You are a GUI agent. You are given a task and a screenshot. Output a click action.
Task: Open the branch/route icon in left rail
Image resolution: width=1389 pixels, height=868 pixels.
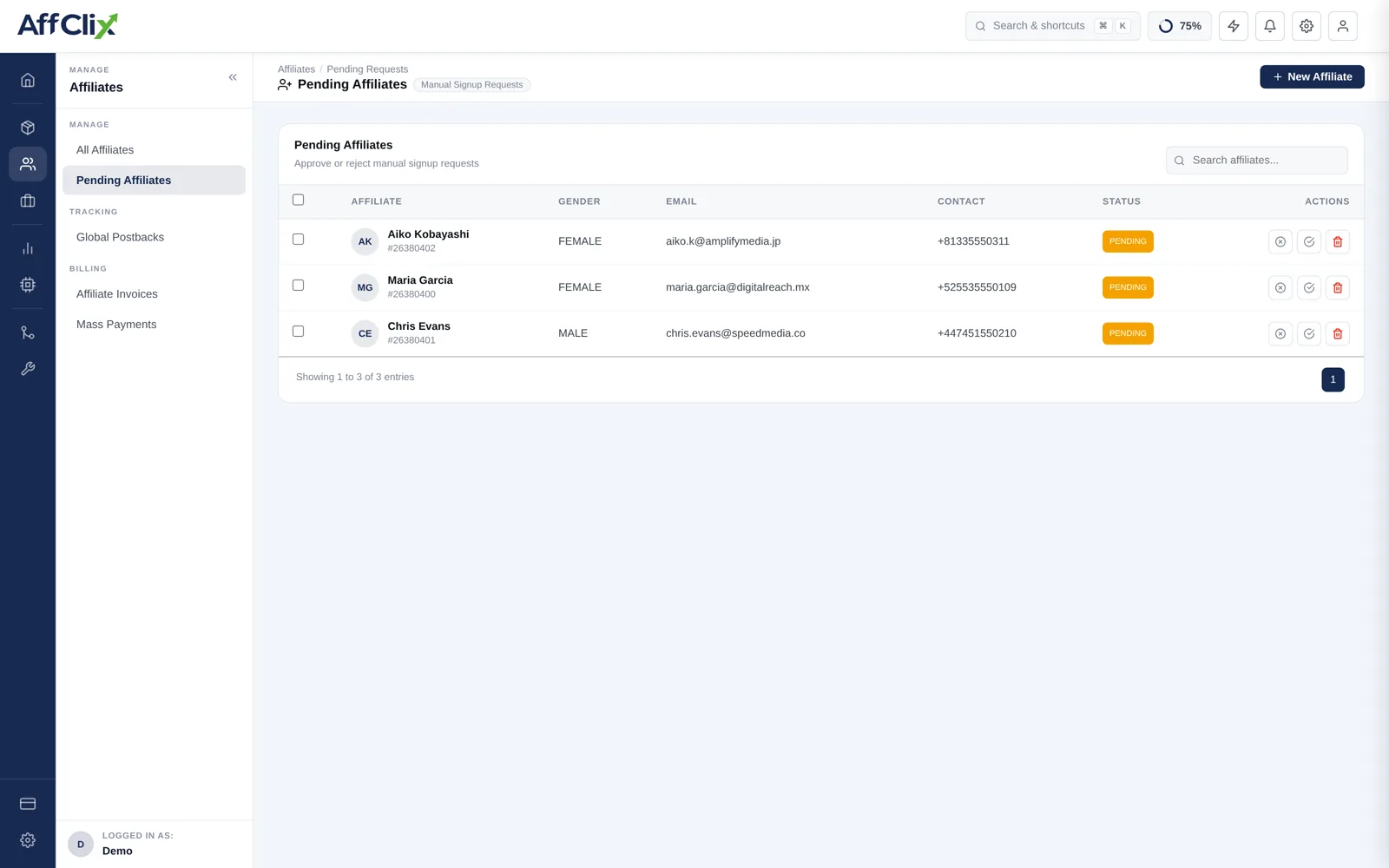tap(28, 332)
